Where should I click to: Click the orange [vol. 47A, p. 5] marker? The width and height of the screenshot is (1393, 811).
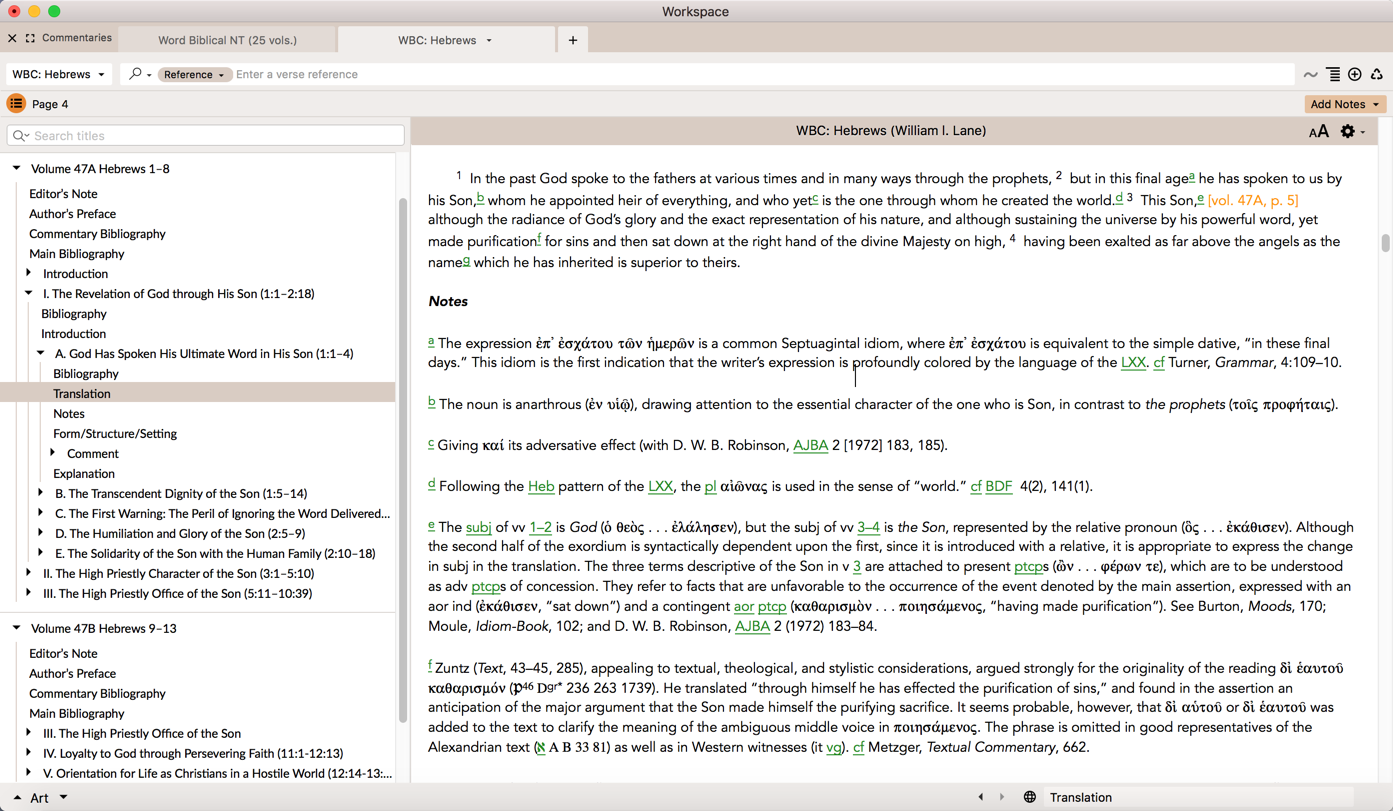[x=1253, y=200]
